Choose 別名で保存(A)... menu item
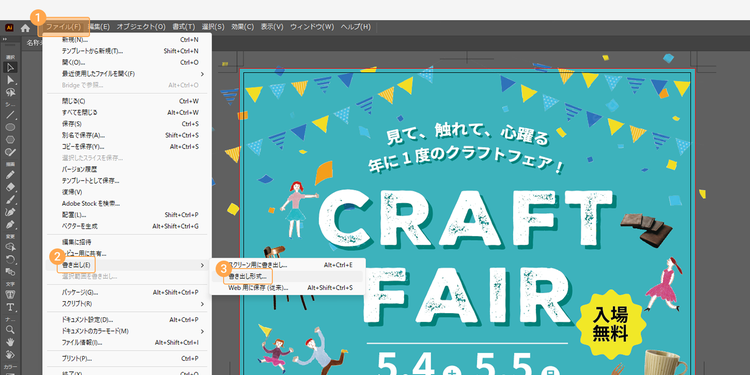The height and width of the screenshot is (375, 750). 127,135
